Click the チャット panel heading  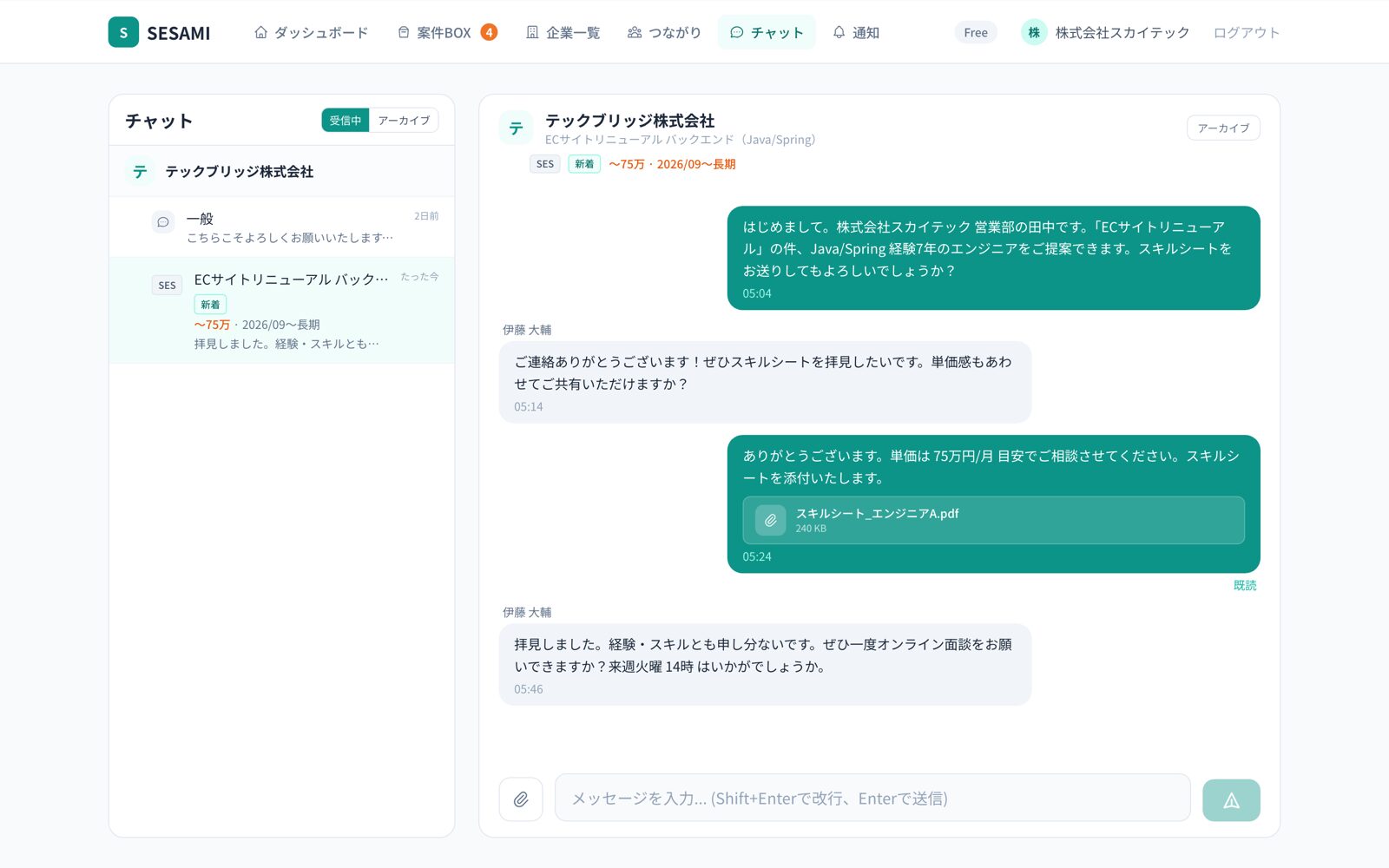[159, 121]
